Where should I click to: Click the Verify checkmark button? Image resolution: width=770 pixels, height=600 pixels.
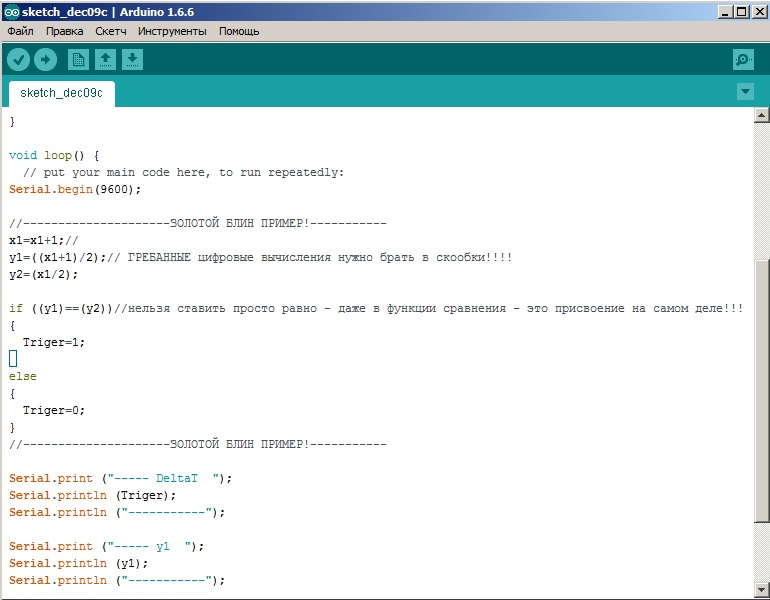(18, 60)
